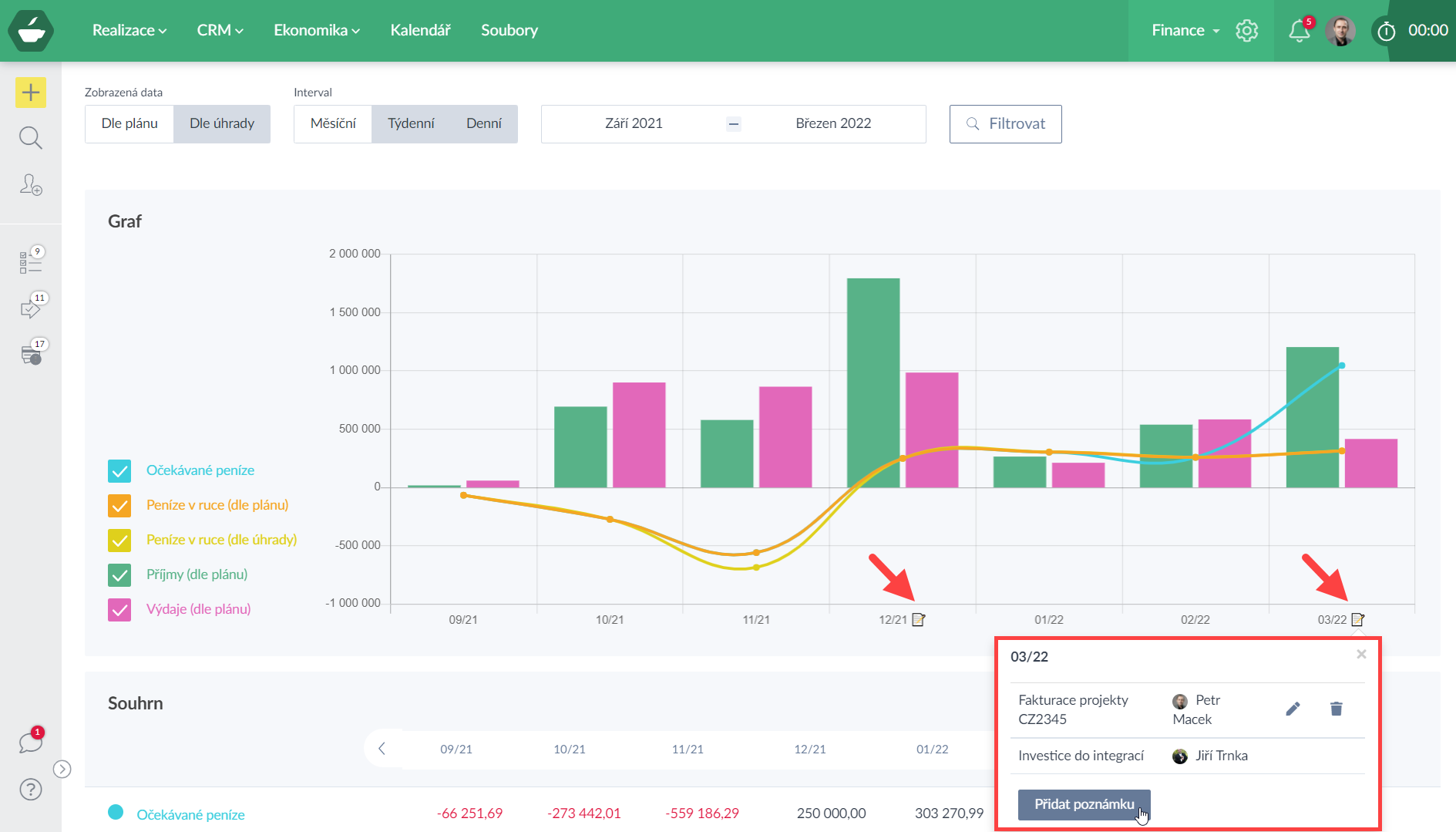Screen dimensions: 1456x832
Task: Switch interval to Týdenní
Action: 411,123
